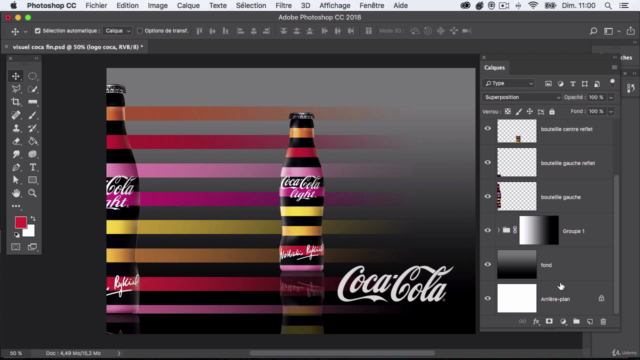Open the Opacité value dropdown arrow
Screen dimensions: 640x360
coord(611,98)
